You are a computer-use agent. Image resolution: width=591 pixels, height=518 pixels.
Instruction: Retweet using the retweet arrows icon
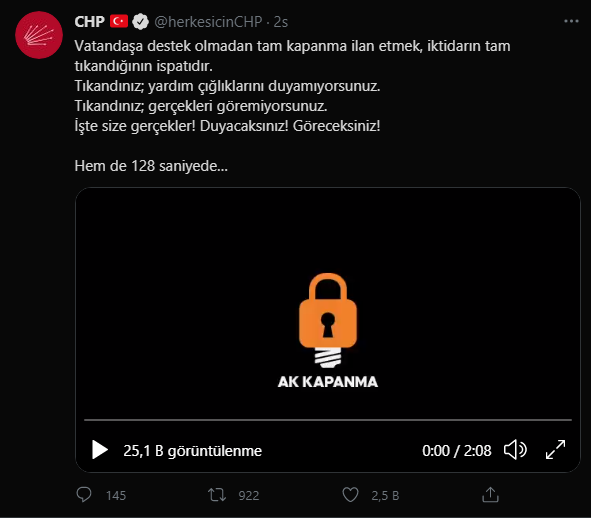click(x=217, y=495)
